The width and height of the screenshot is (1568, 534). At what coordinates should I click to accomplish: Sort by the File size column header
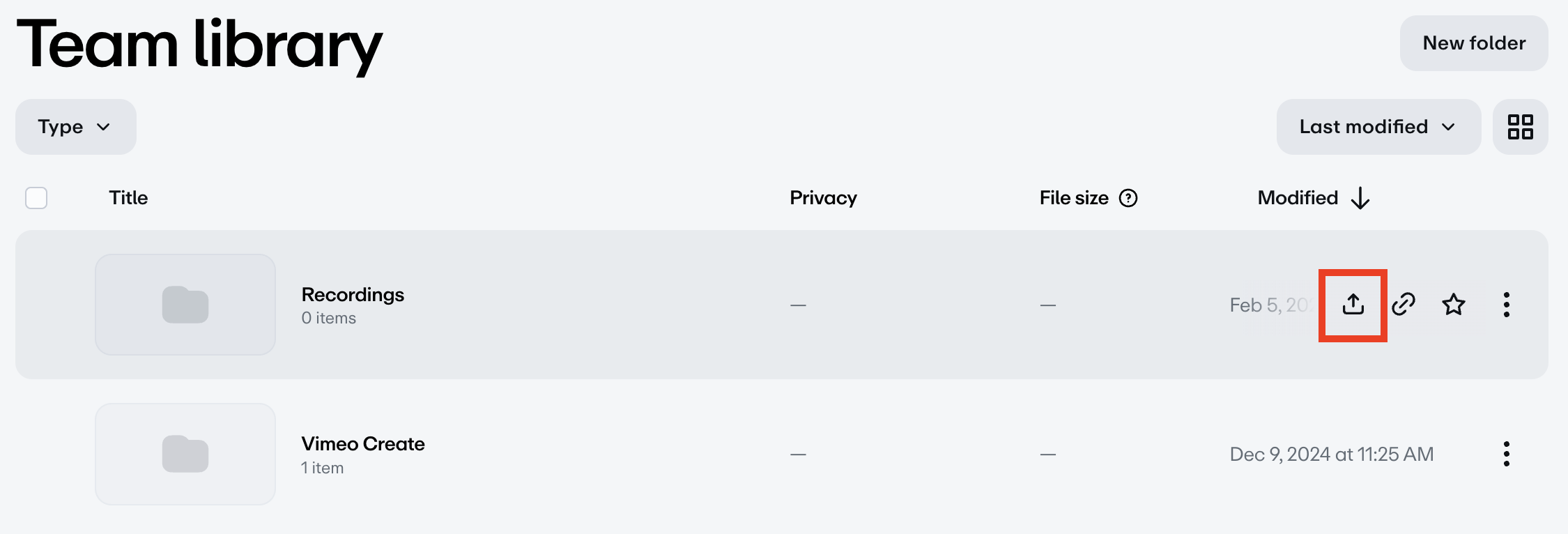1074,198
